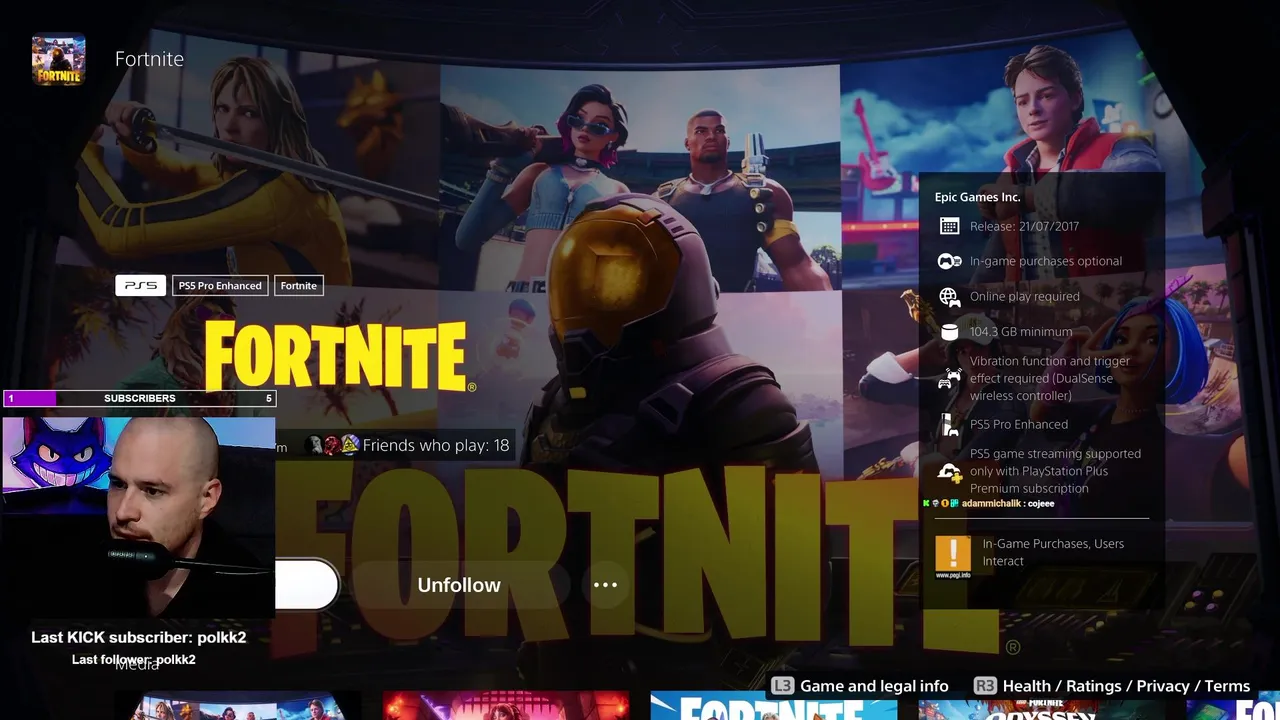
Task: Open the red artwork thumbnail at bottom
Action: click(505, 706)
